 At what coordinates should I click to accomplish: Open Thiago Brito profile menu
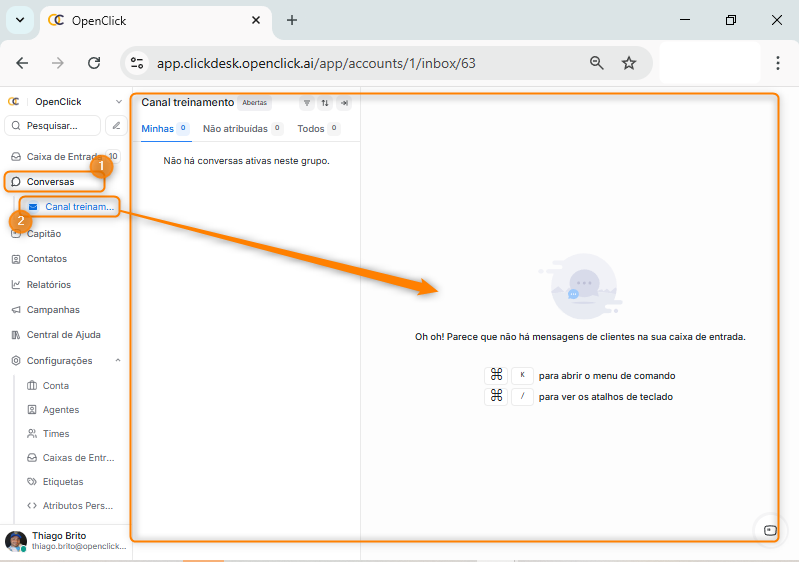(64, 541)
